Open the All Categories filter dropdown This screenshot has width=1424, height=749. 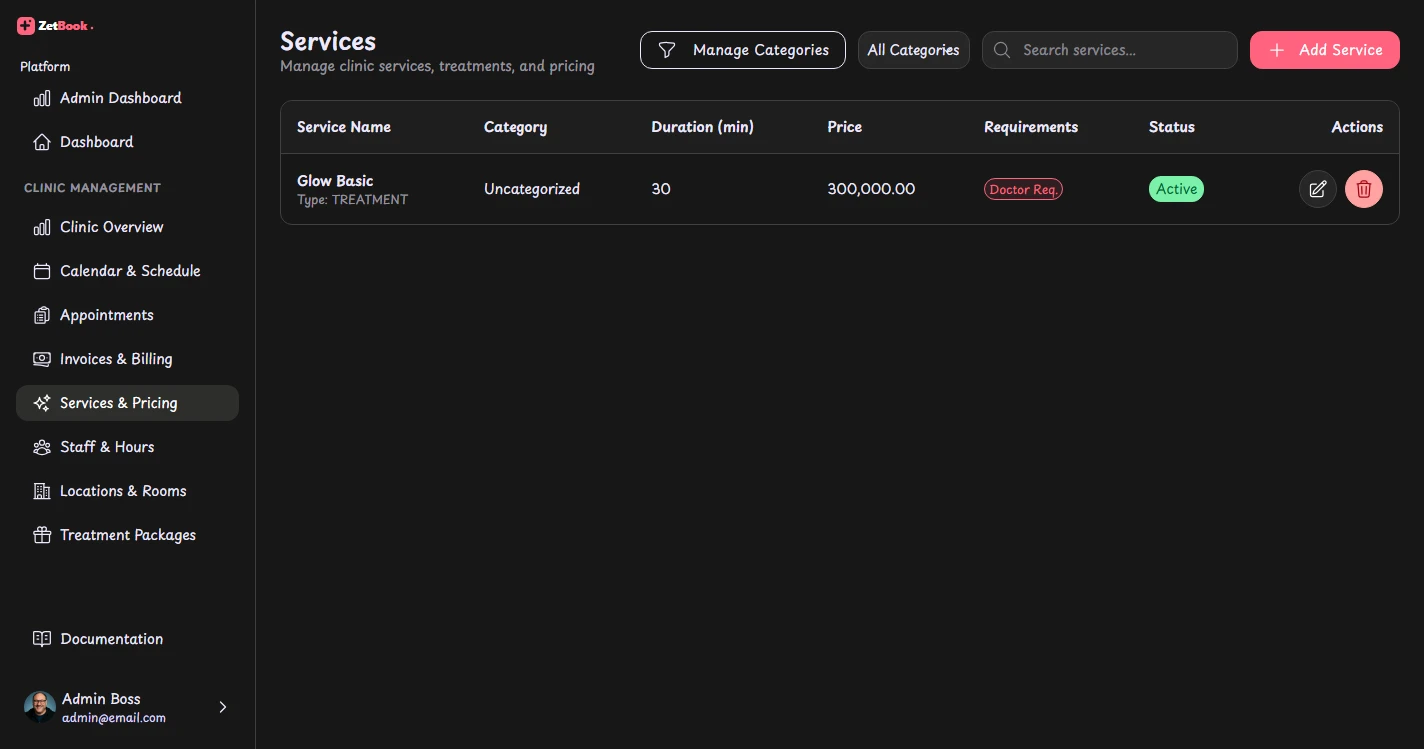tap(914, 50)
